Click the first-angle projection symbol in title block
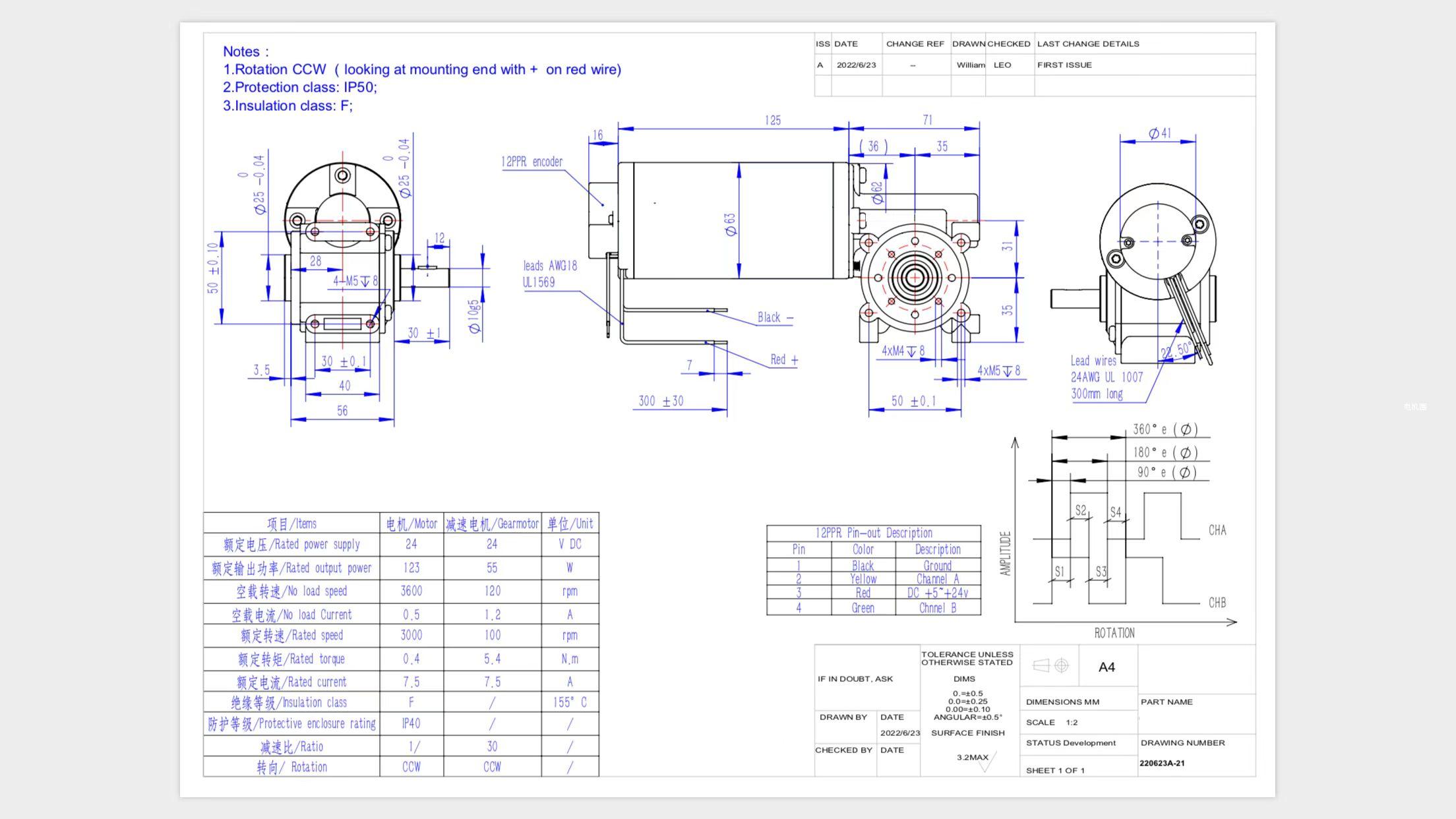 (x=1050, y=666)
